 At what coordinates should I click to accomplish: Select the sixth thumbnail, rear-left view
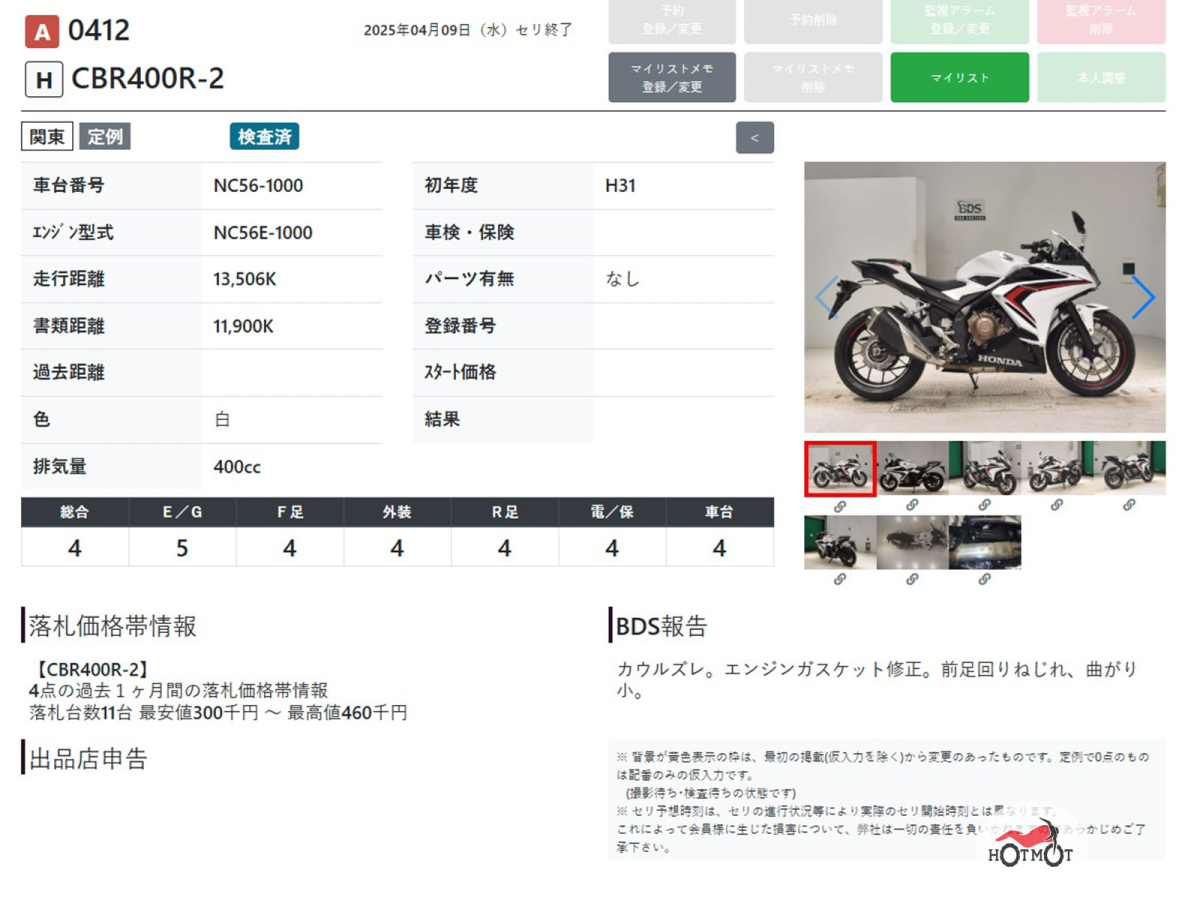(840, 542)
